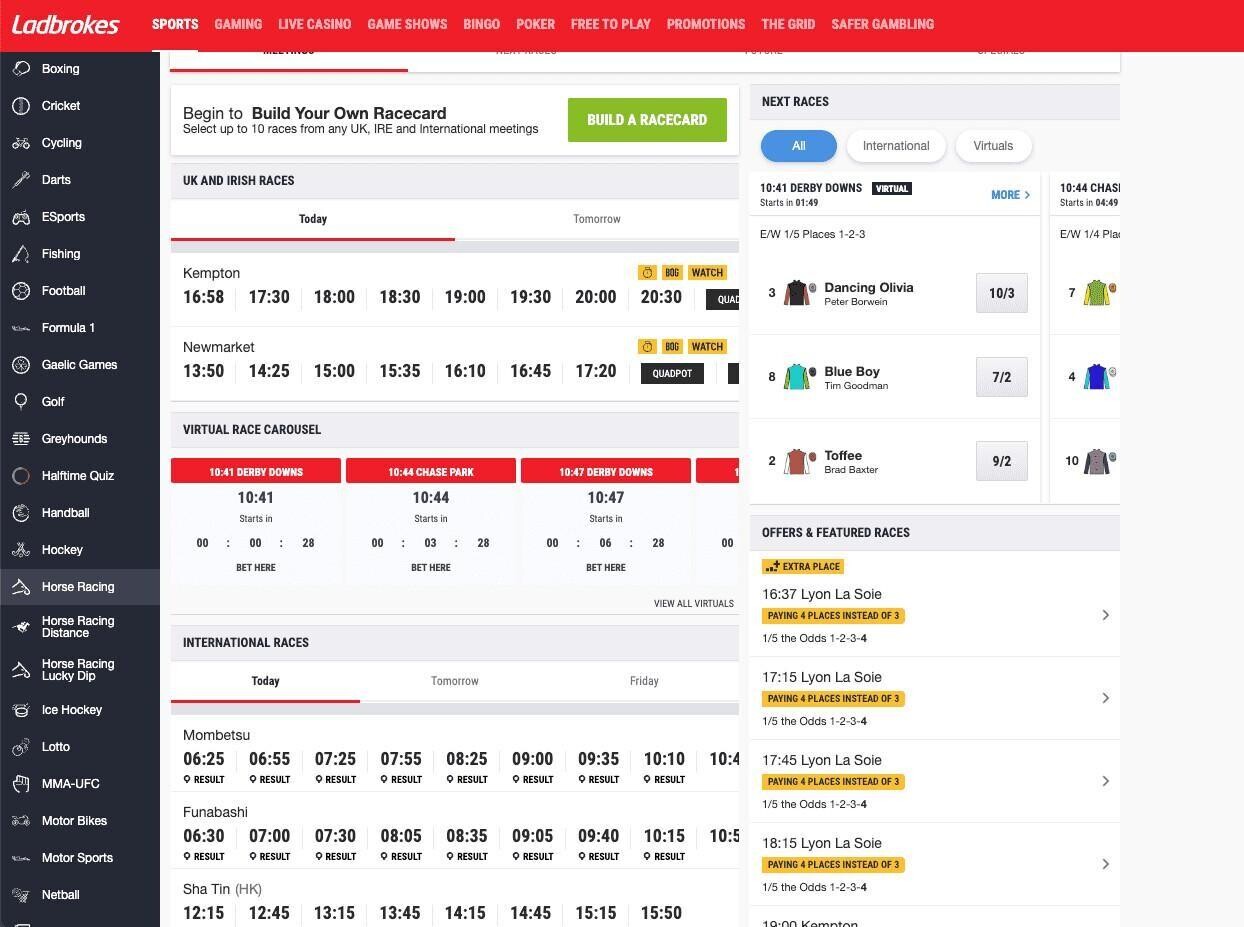Image resolution: width=1244 pixels, height=927 pixels.
Task: Click the Build a Racecard button
Action: 647,120
